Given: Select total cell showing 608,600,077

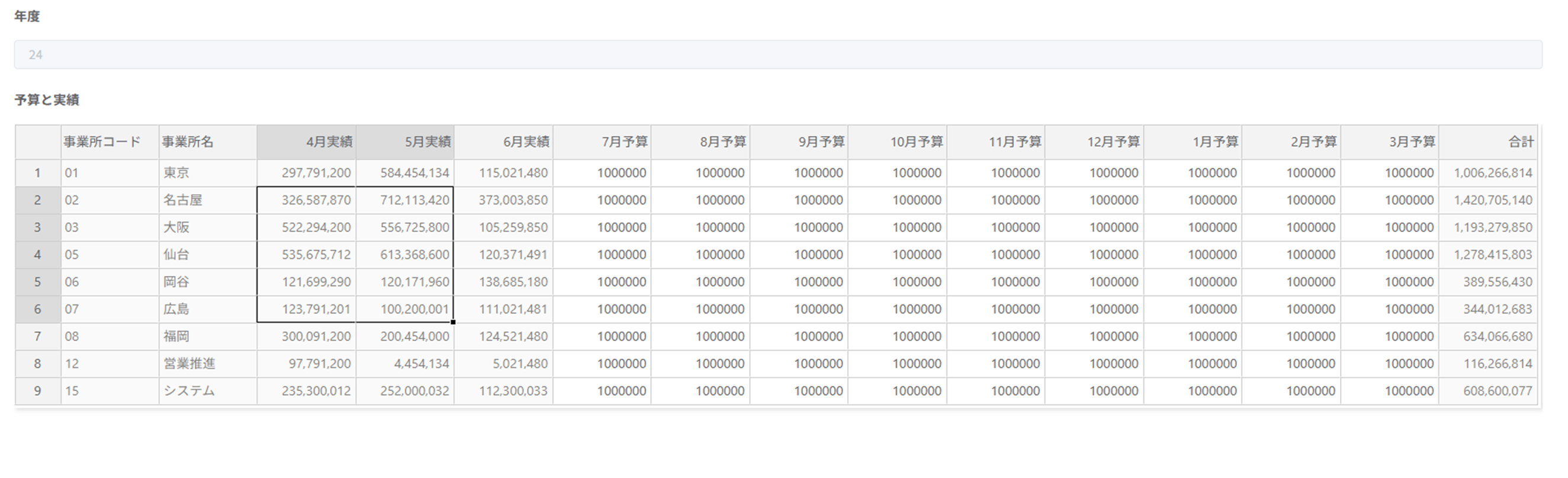Looking at the screenshot, I should (x=1487, y=391).
